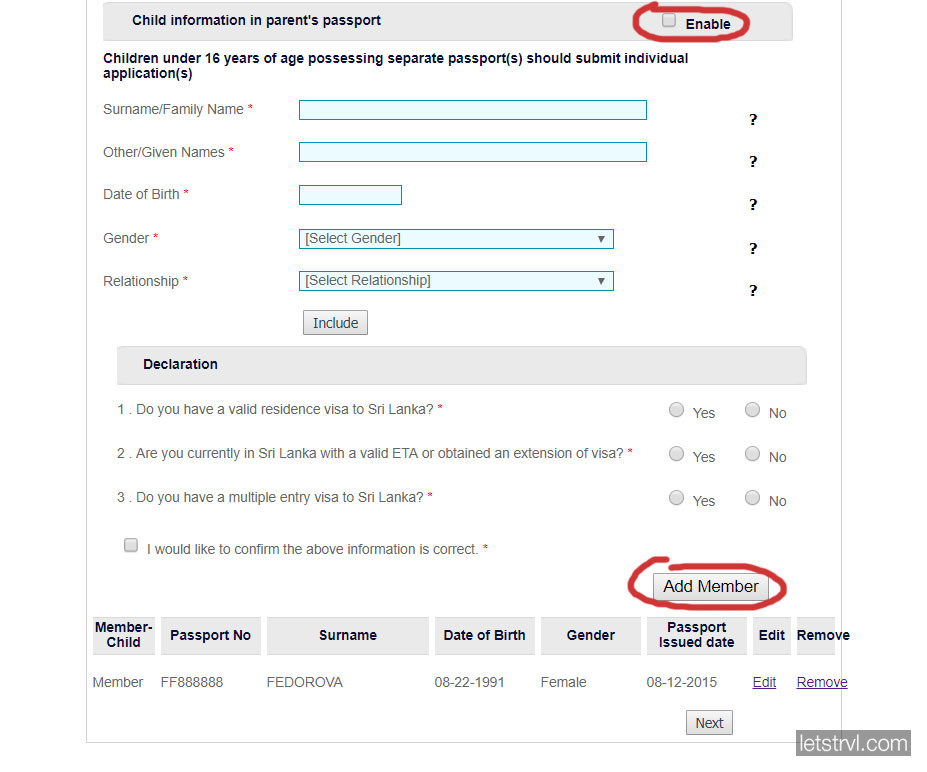Expand the Select Relationship dropdown

click(x=456, y=281)
